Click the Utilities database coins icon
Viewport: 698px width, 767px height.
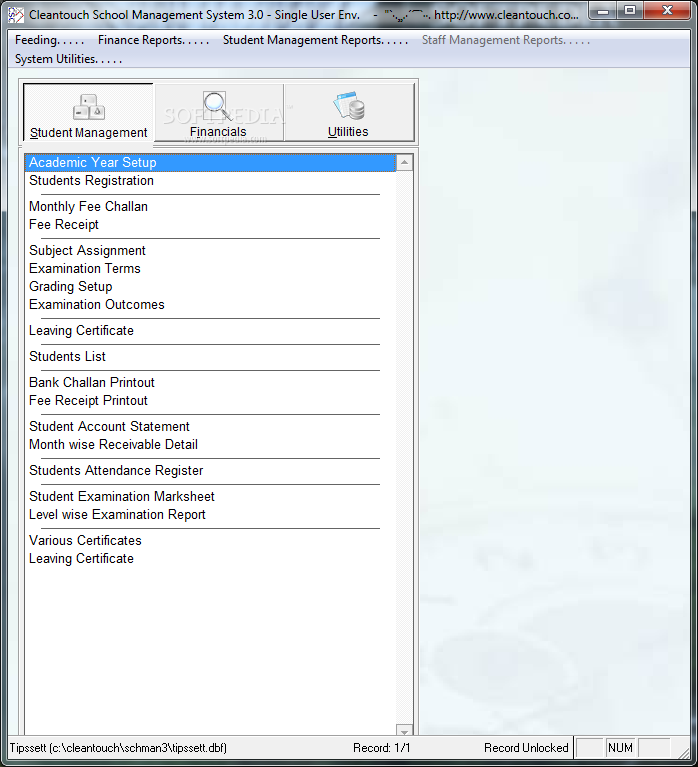click(349, 106)
